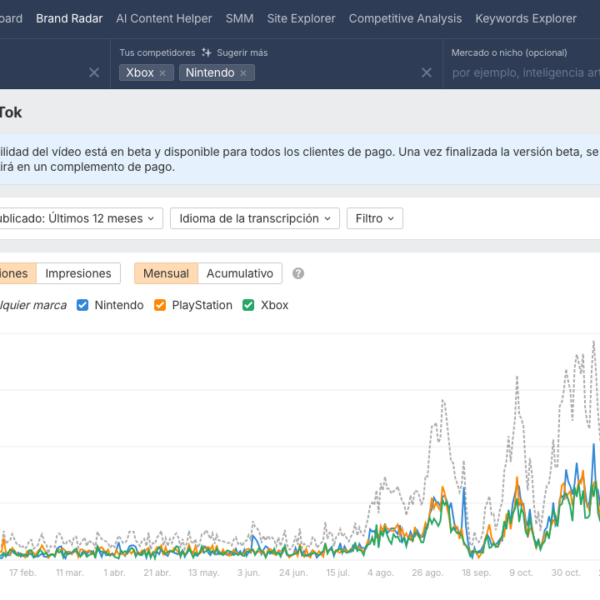The width and height of the screenshot is (600, 600).
Task: Remove the Xbox competitor tag
Action: pos(163,73)
